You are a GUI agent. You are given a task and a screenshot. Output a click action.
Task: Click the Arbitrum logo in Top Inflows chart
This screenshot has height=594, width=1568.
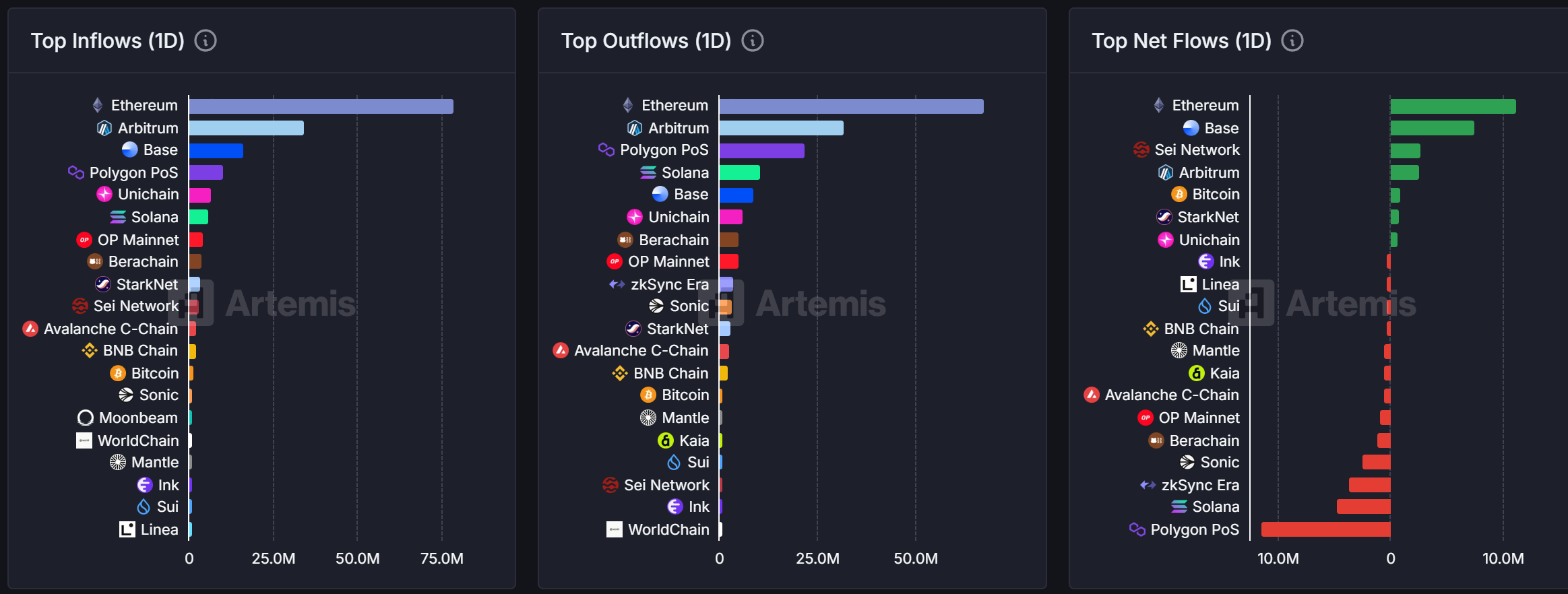click(104, 128)
